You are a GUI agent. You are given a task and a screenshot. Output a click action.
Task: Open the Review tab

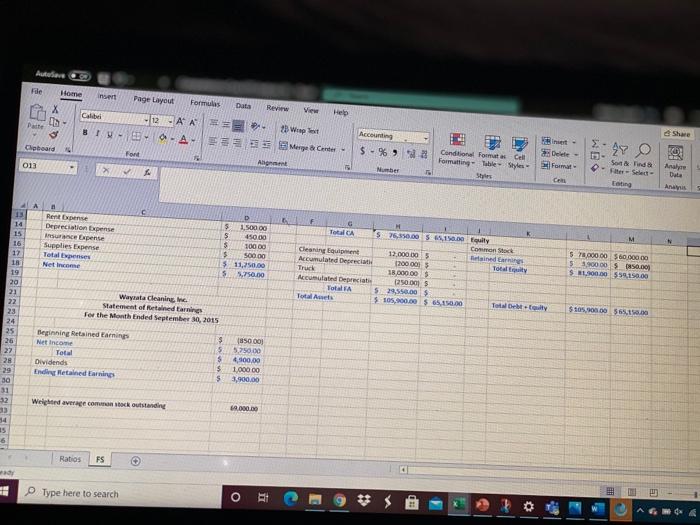tap(277, 108)
